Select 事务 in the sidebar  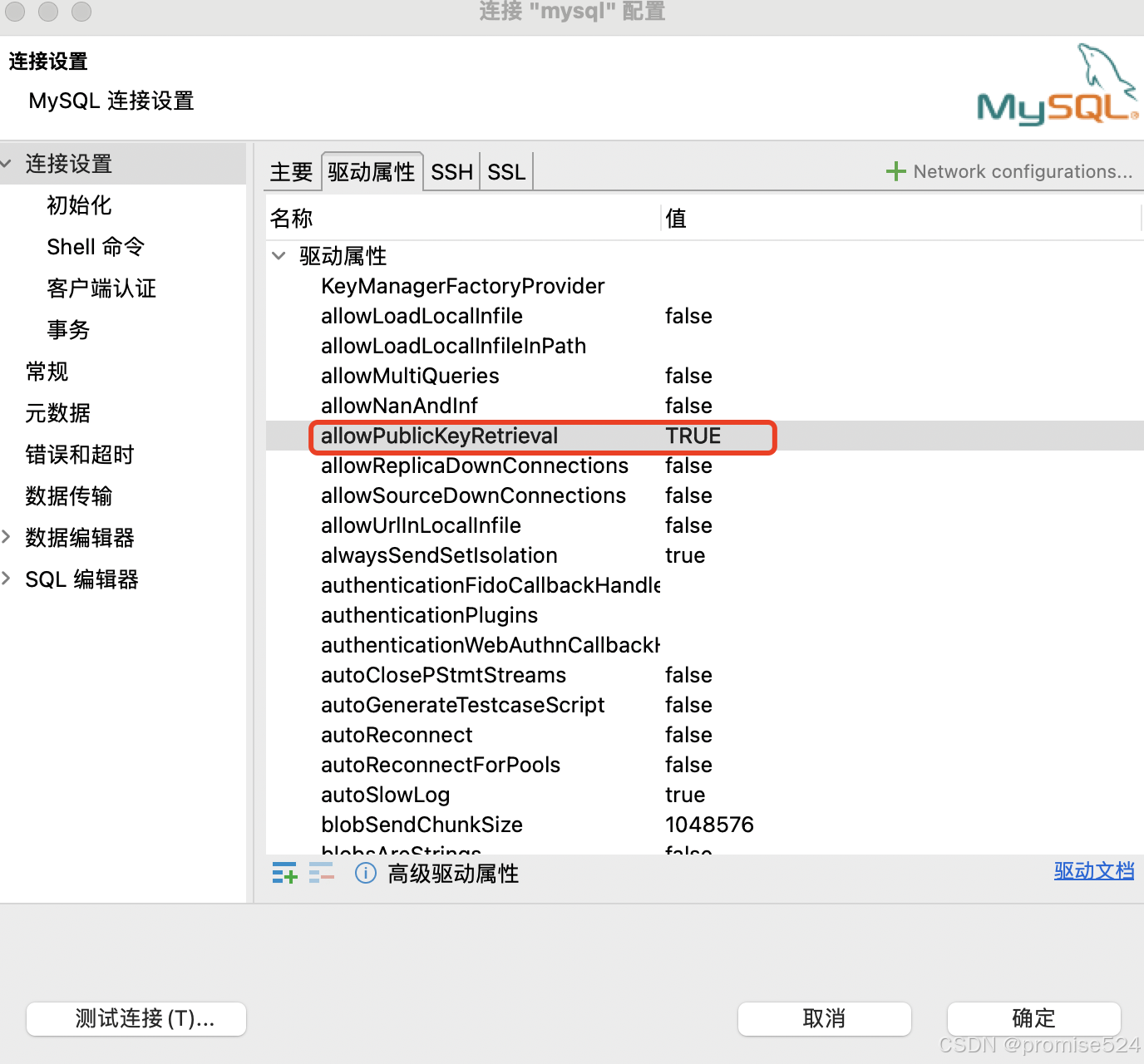[x=68, y=330]
